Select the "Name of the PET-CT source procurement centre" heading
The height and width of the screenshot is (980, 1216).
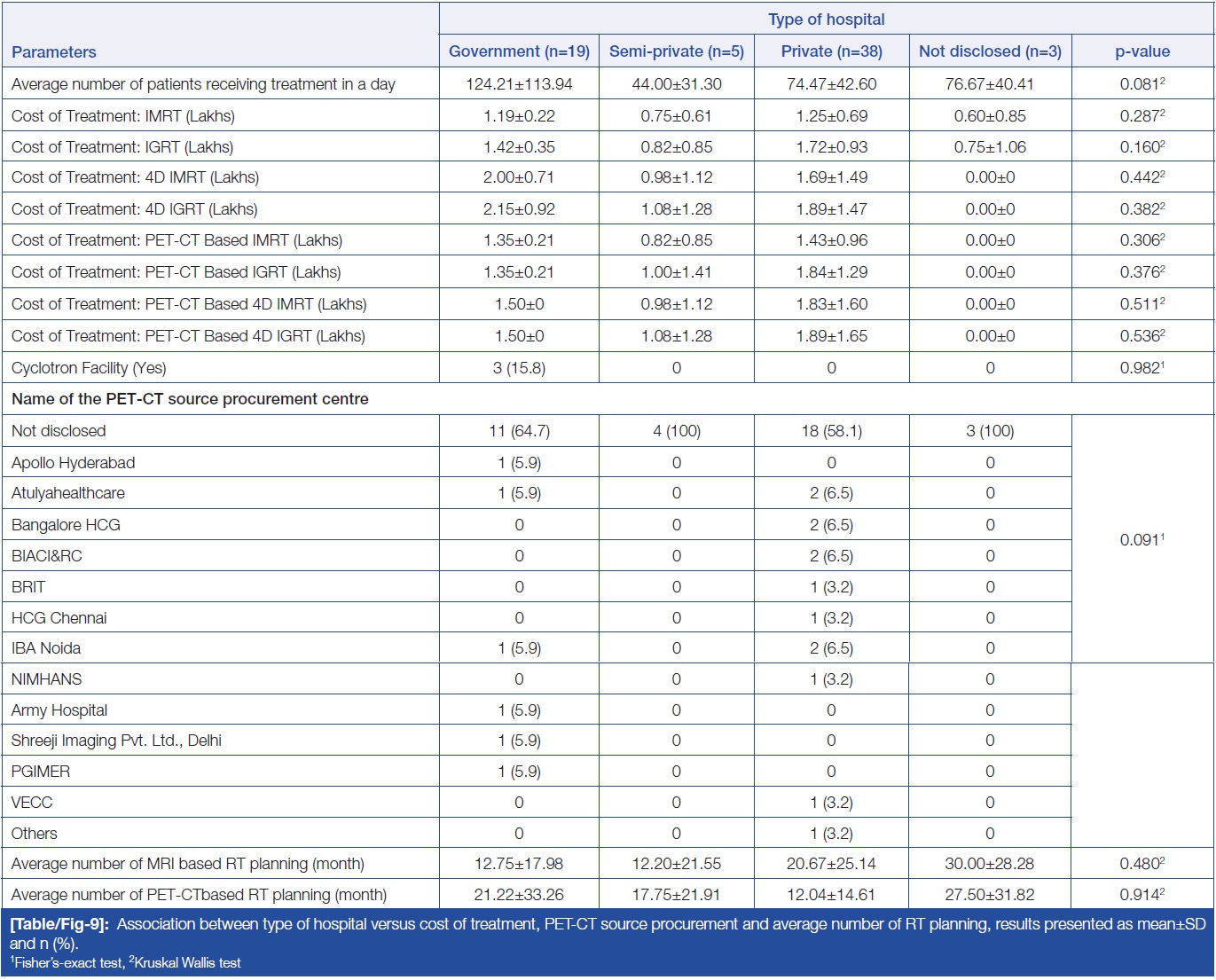tap(190, 399)
